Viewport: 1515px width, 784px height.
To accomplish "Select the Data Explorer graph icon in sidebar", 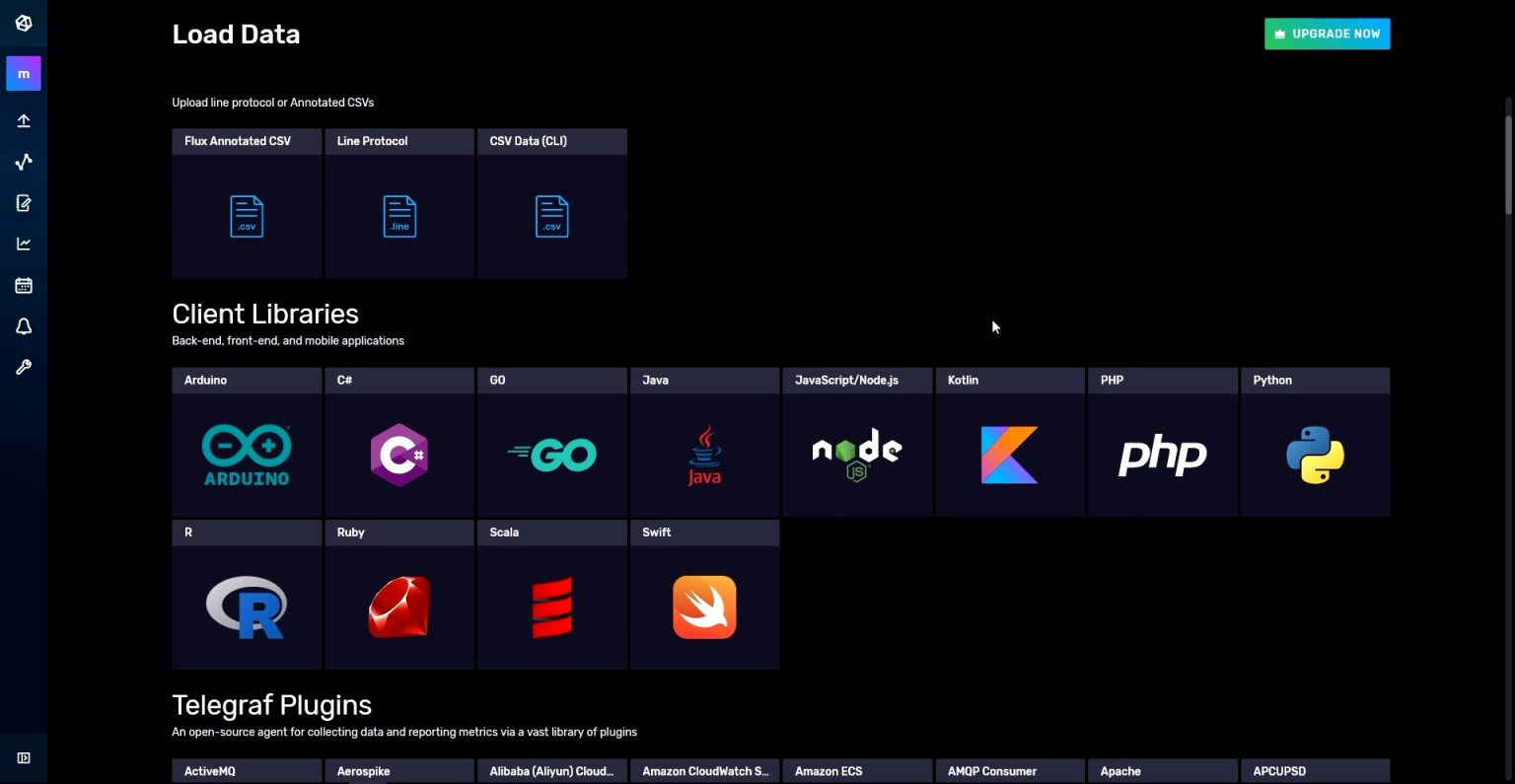I will pyautogui.click(x=24, y=162).
